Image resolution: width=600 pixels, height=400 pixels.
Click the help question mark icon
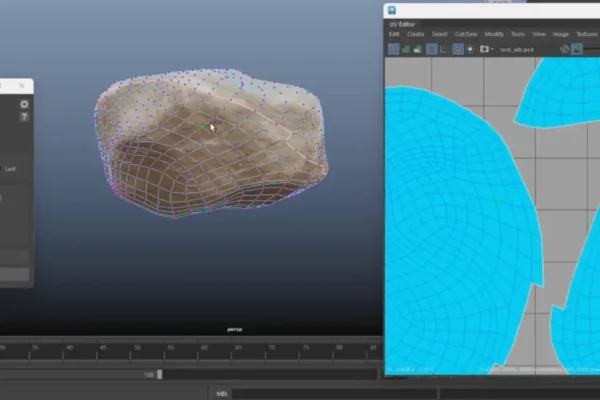click(24, 117)
